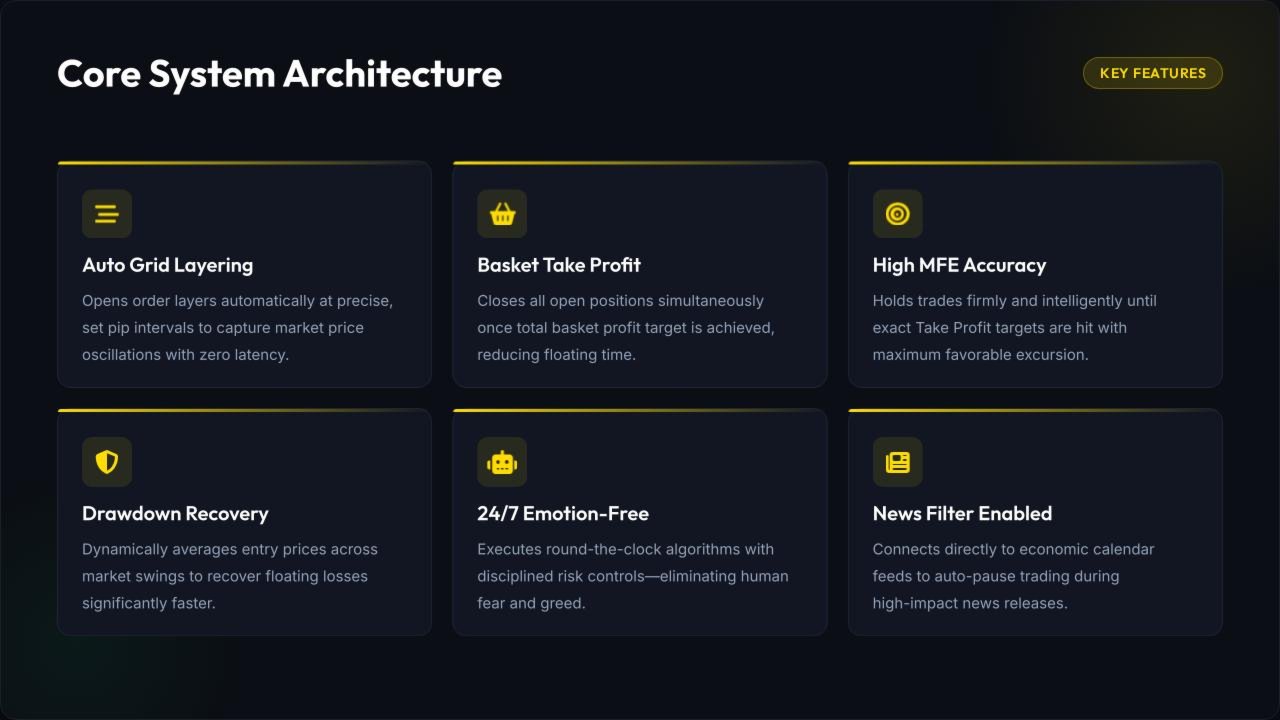This screenshot has height=720, width=1280.
Task: Select the Auto Grid Layering heading
Action: point(168,265)
